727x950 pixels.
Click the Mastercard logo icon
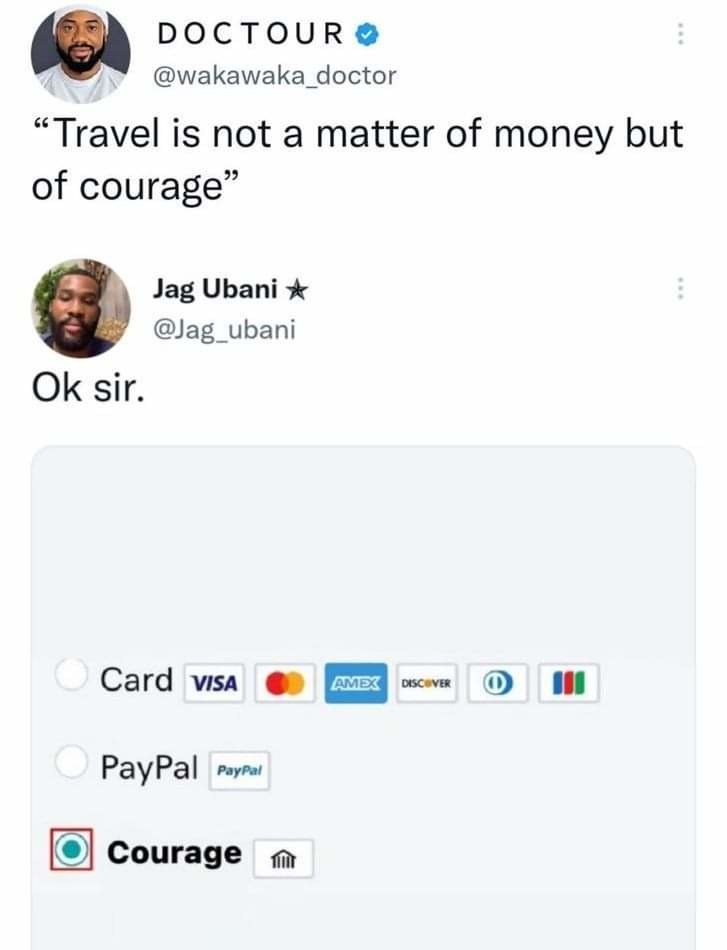(285, 683)
